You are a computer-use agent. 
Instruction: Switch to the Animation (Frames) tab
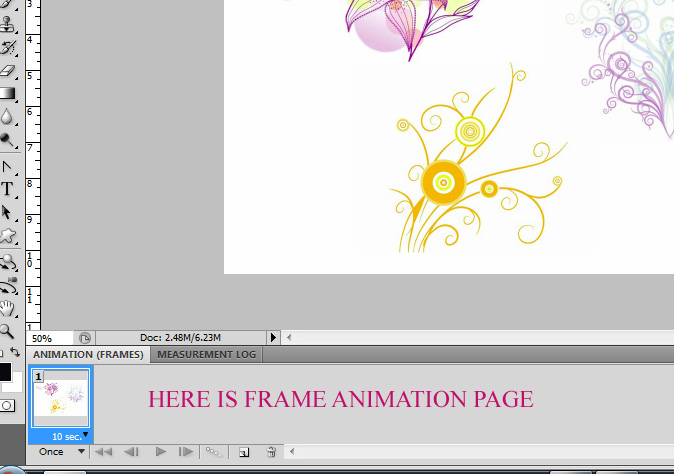[x=88, y=355]
